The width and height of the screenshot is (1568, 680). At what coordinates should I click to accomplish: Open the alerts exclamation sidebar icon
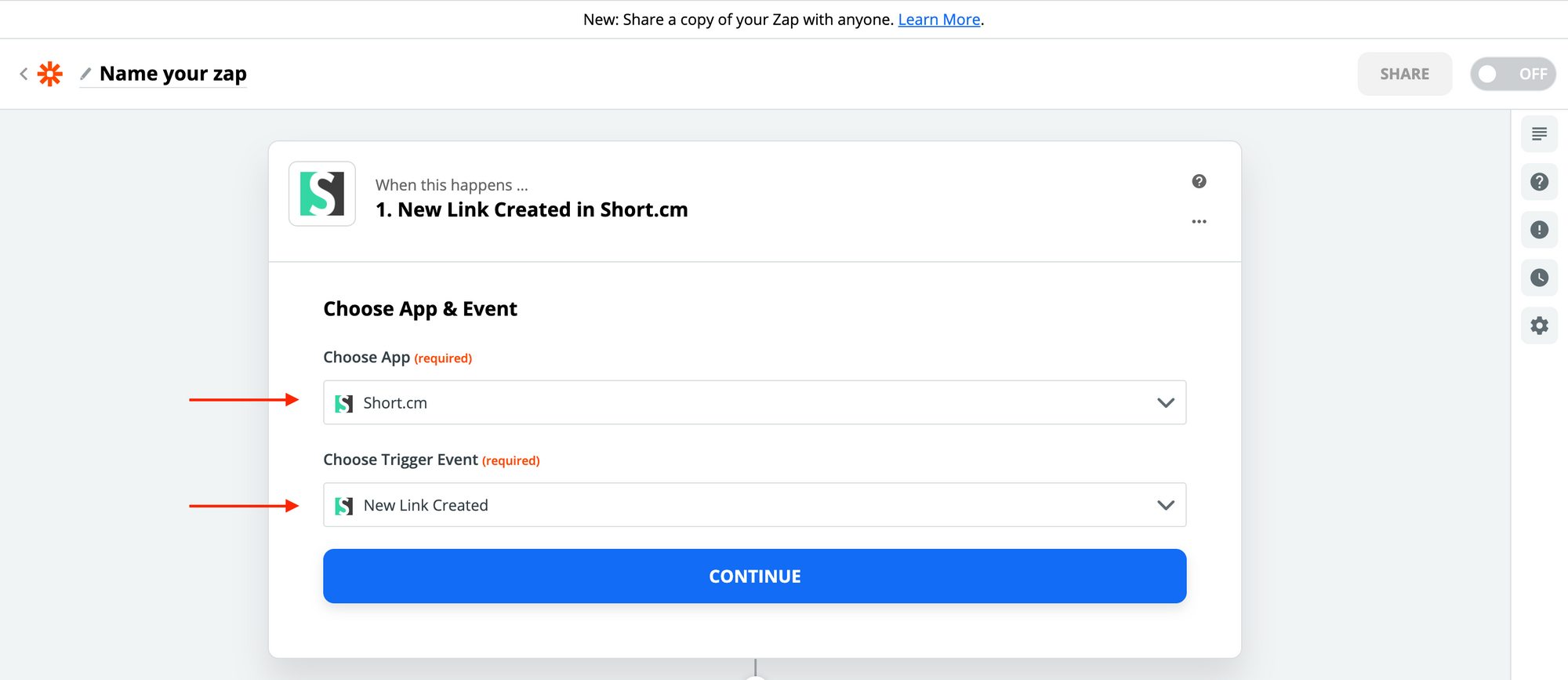point(1539,230)
